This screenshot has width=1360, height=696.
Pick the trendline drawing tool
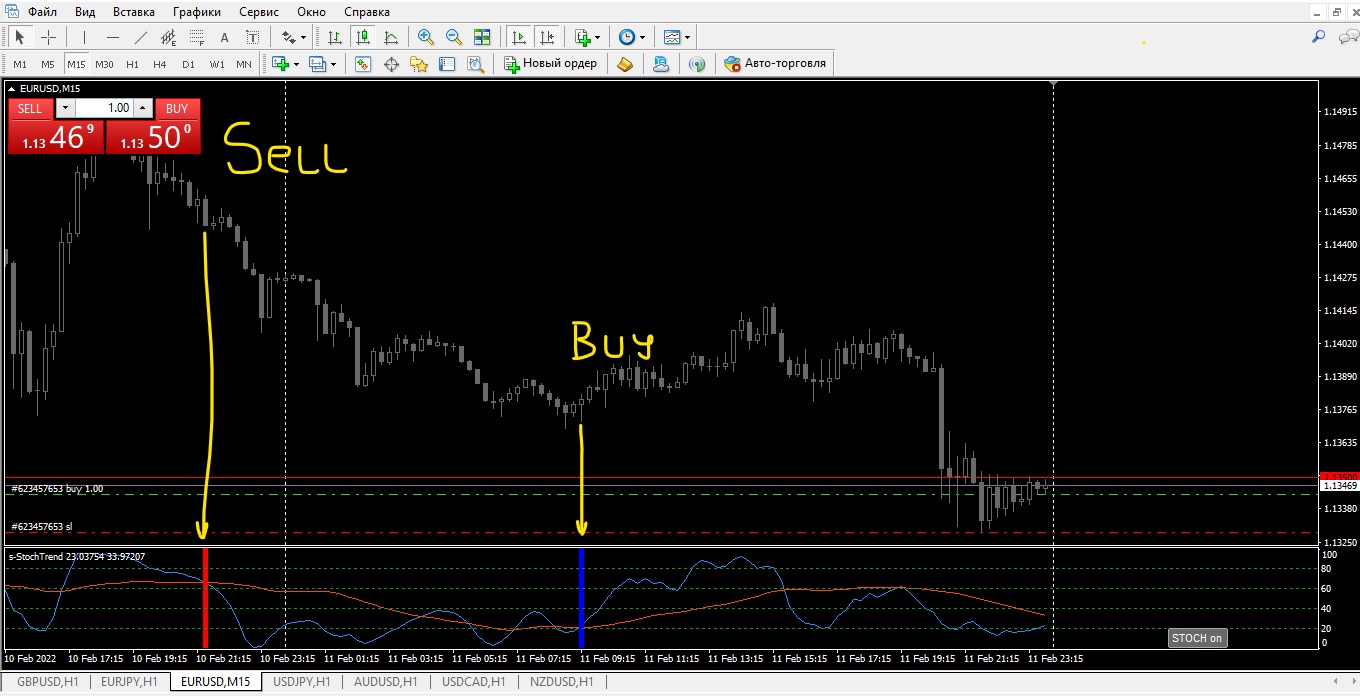coord(141,37)
